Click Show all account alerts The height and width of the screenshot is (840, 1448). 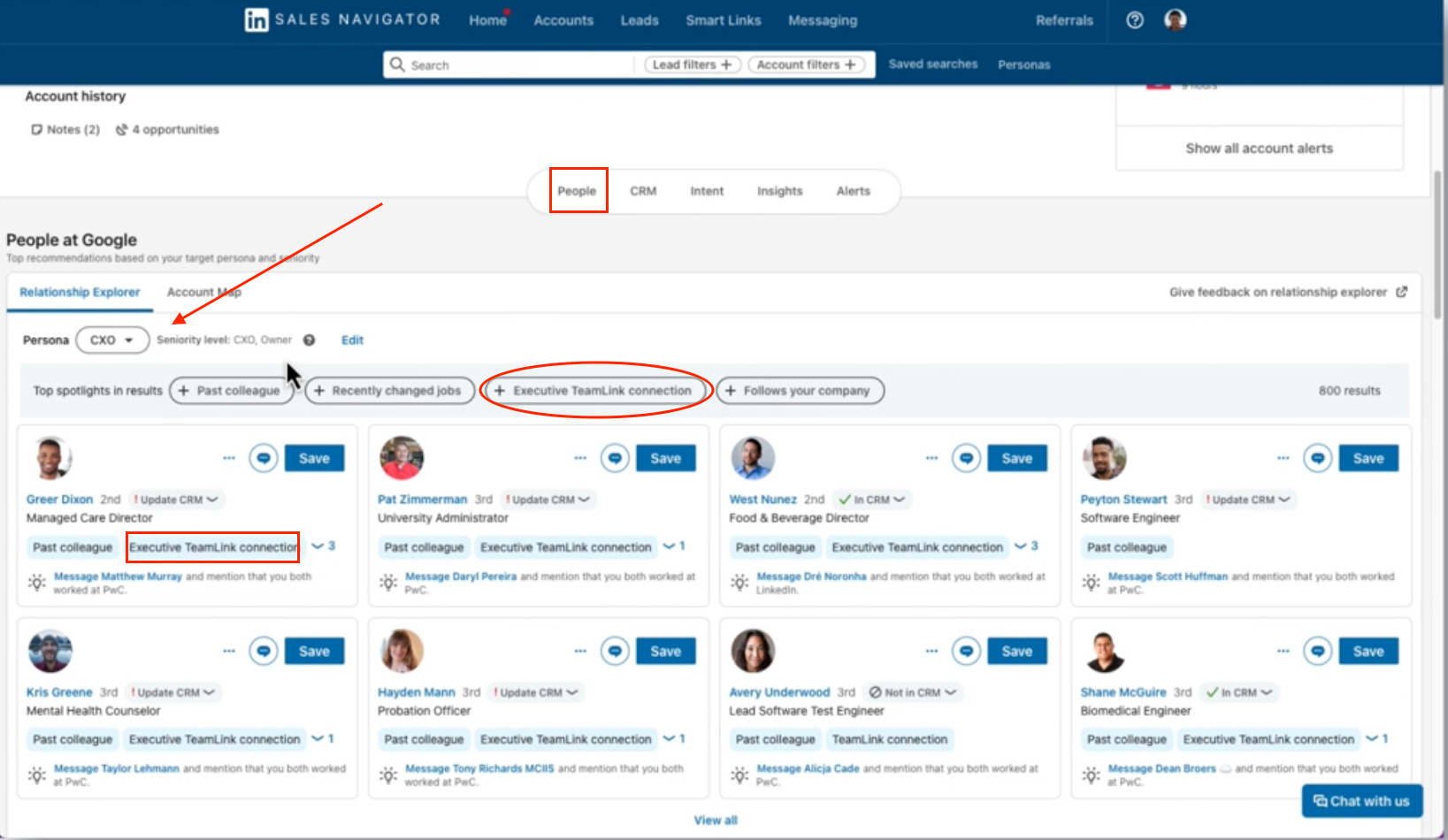pos(1259,149)
